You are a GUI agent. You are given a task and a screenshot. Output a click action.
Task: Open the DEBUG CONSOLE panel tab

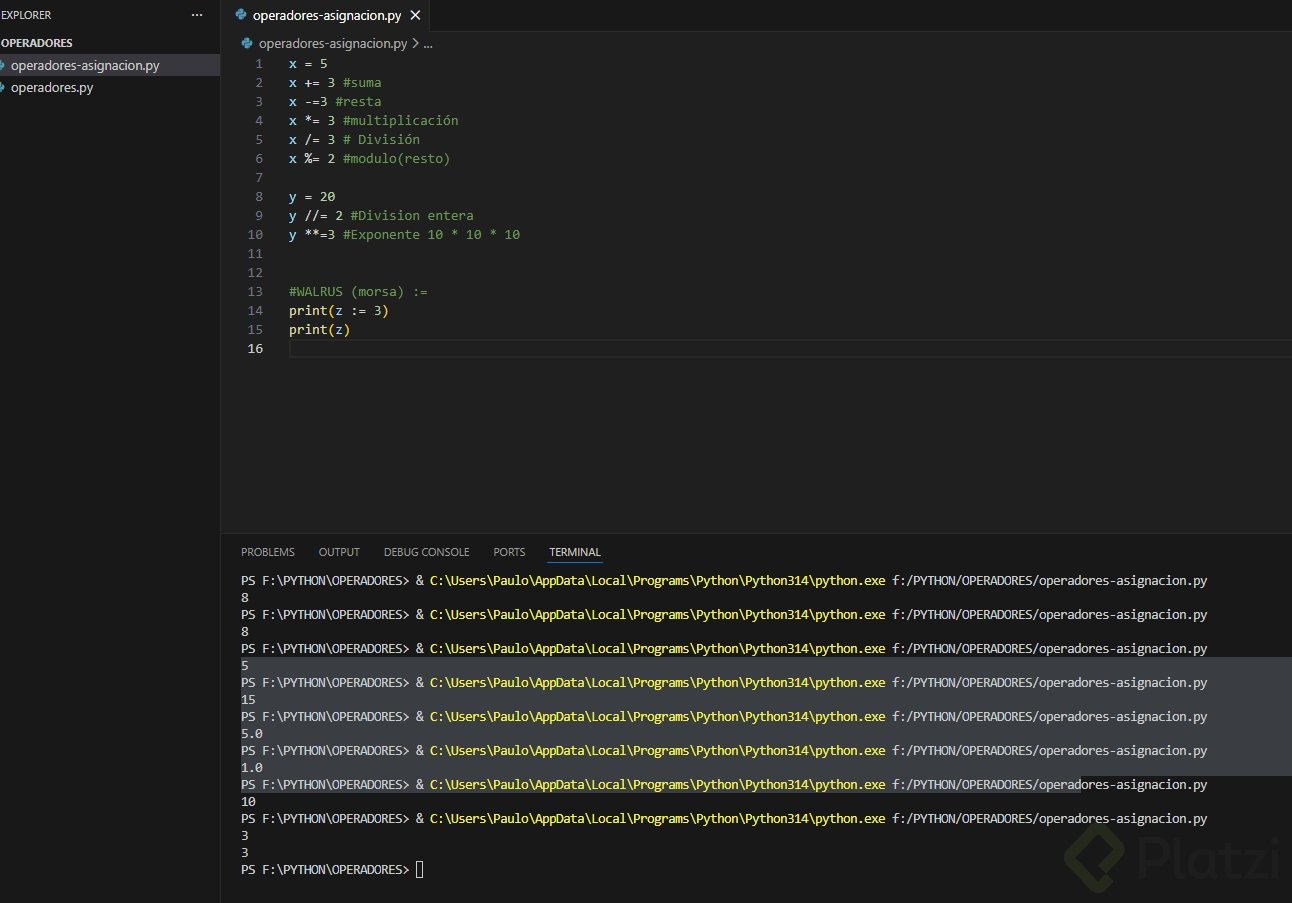tap(426, 552)
